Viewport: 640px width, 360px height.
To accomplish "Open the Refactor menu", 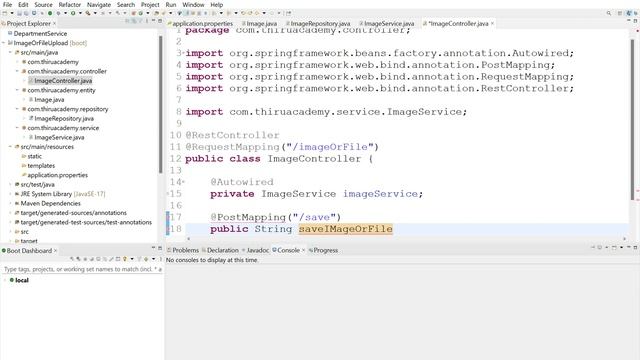I will [x=70, y=4].
